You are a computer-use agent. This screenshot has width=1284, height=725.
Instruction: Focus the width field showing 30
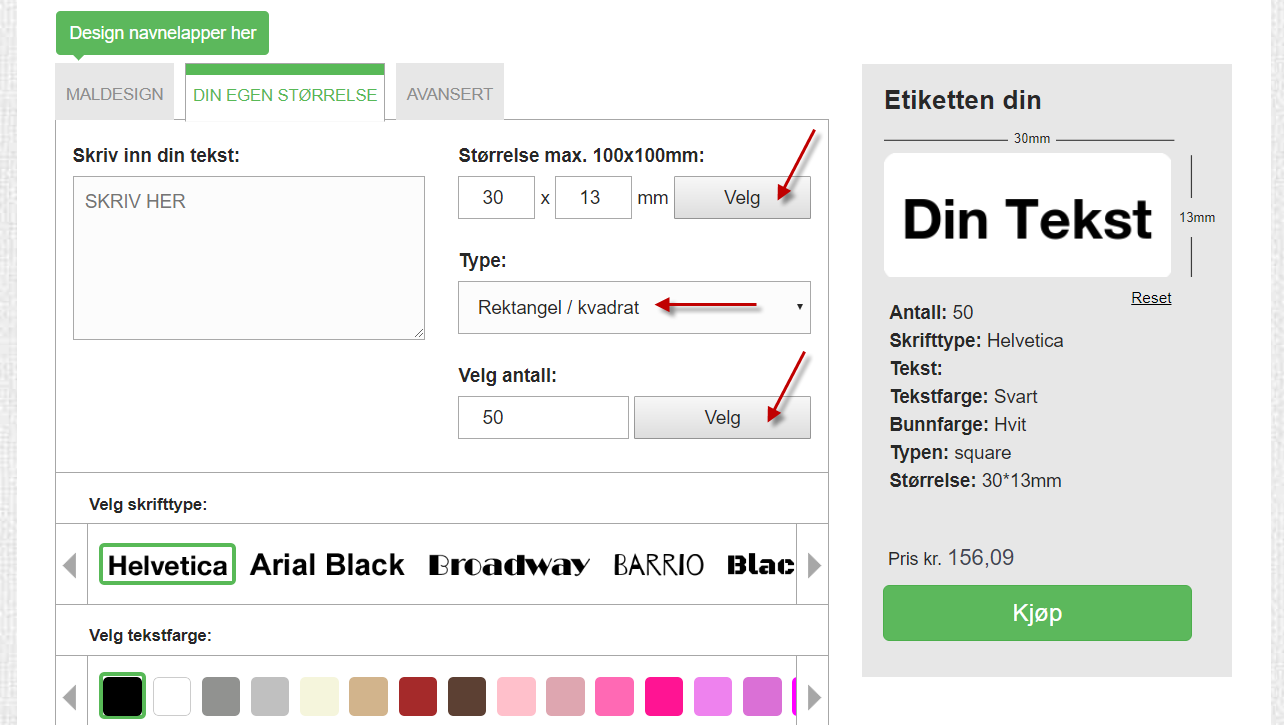[496, 197]
